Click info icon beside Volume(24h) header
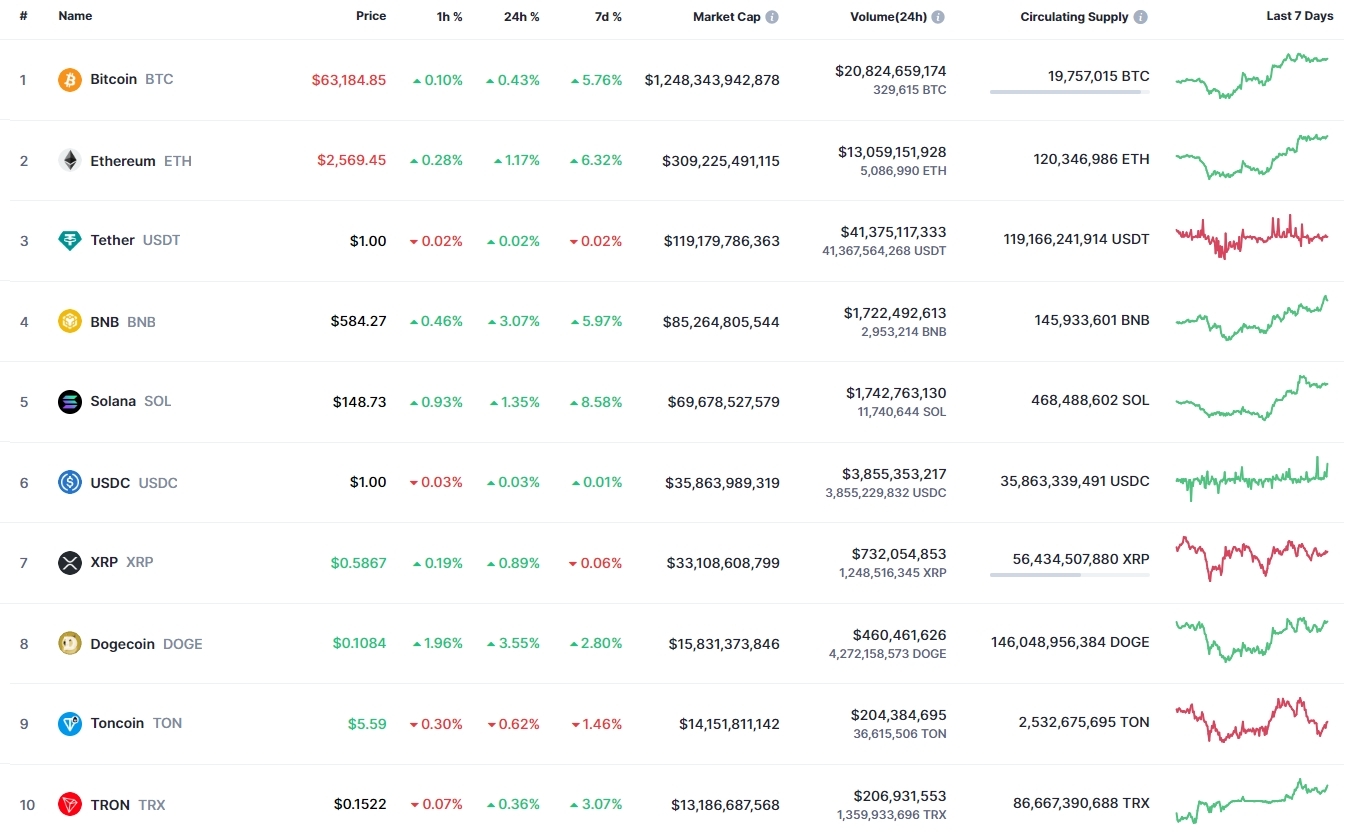The width and height of the screenshot is (1357, 839). pyautogui.click(x=938, y=17)
